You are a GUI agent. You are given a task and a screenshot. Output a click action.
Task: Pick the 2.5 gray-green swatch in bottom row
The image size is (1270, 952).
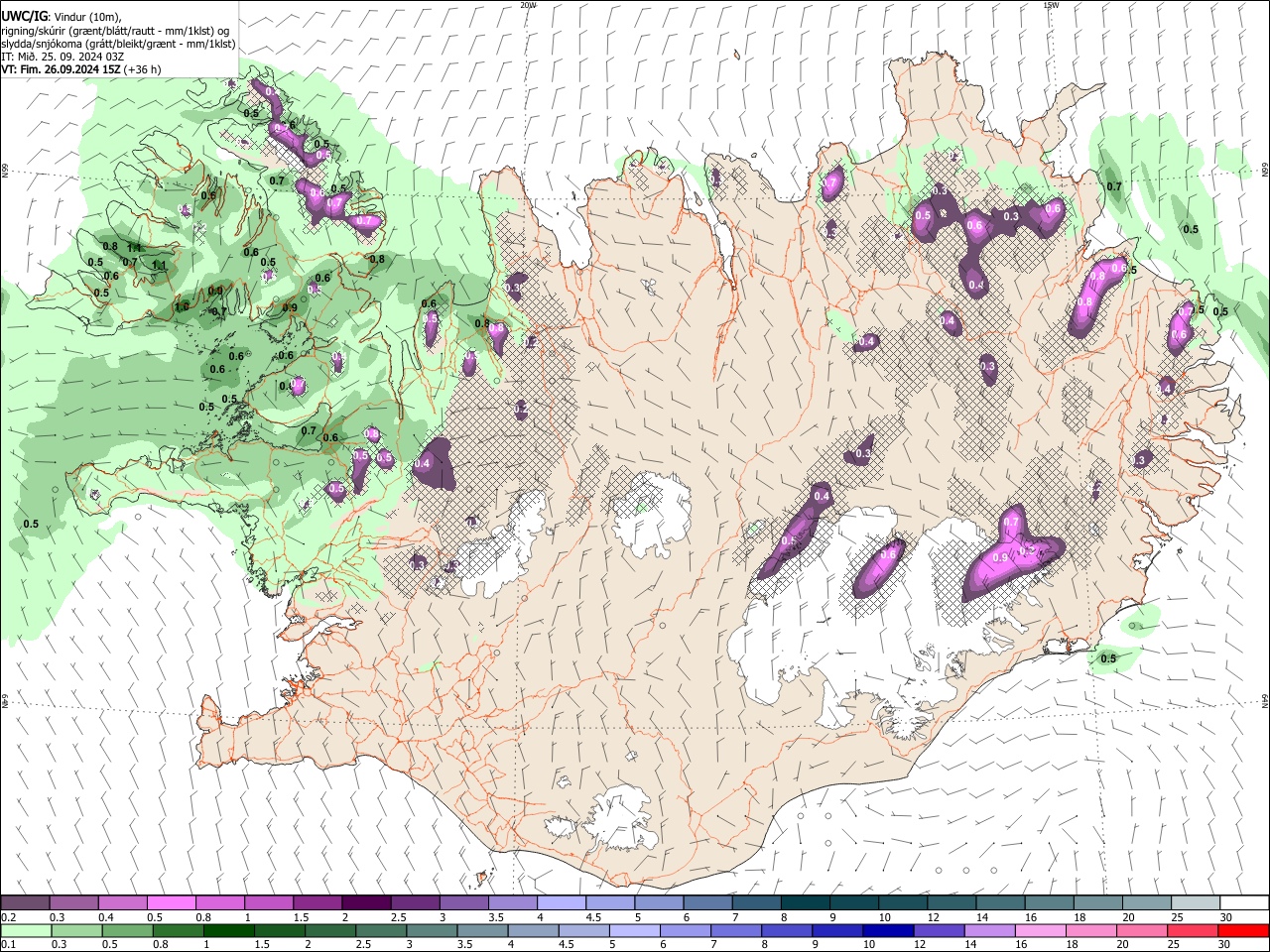(x=381, y=931)
